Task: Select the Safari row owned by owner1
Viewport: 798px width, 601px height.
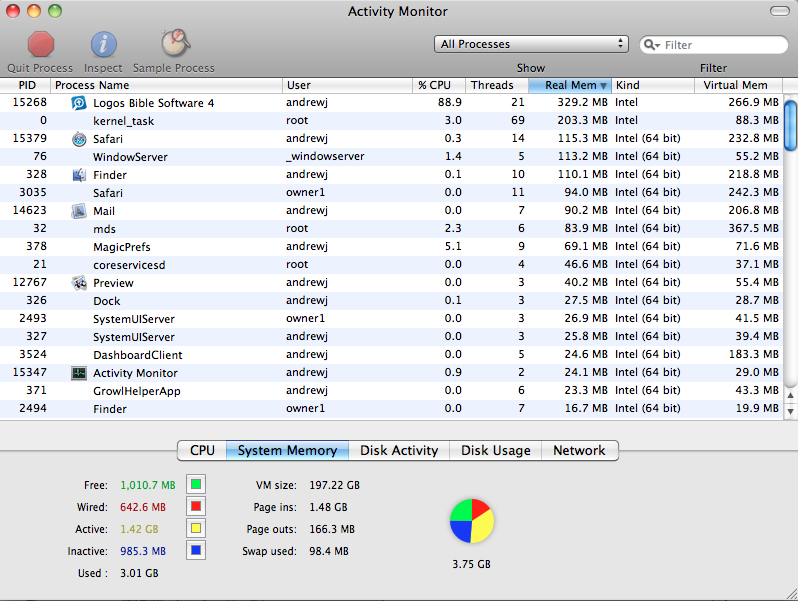Action: point(391,193)
